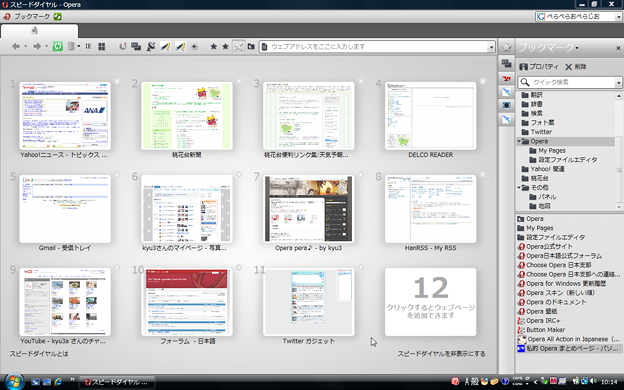Remove speed dial 1 Yahoo!ニュース entry
The height and width of the screenshot is (390, 624).
[x=117, y=81]
